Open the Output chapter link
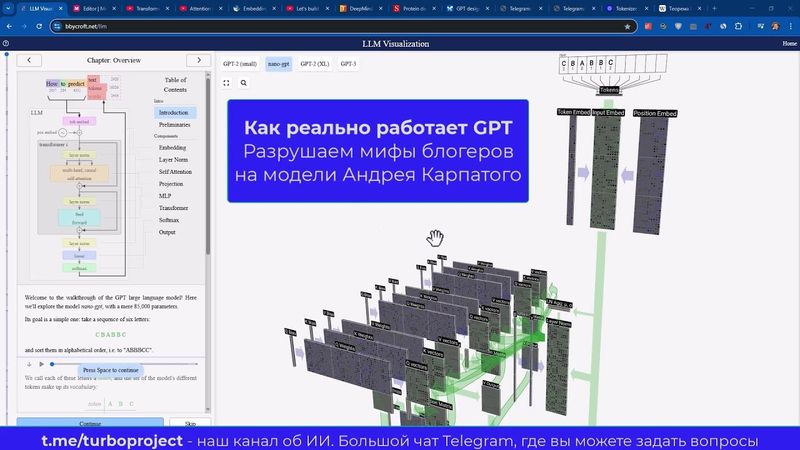 (x=167, y=232)
